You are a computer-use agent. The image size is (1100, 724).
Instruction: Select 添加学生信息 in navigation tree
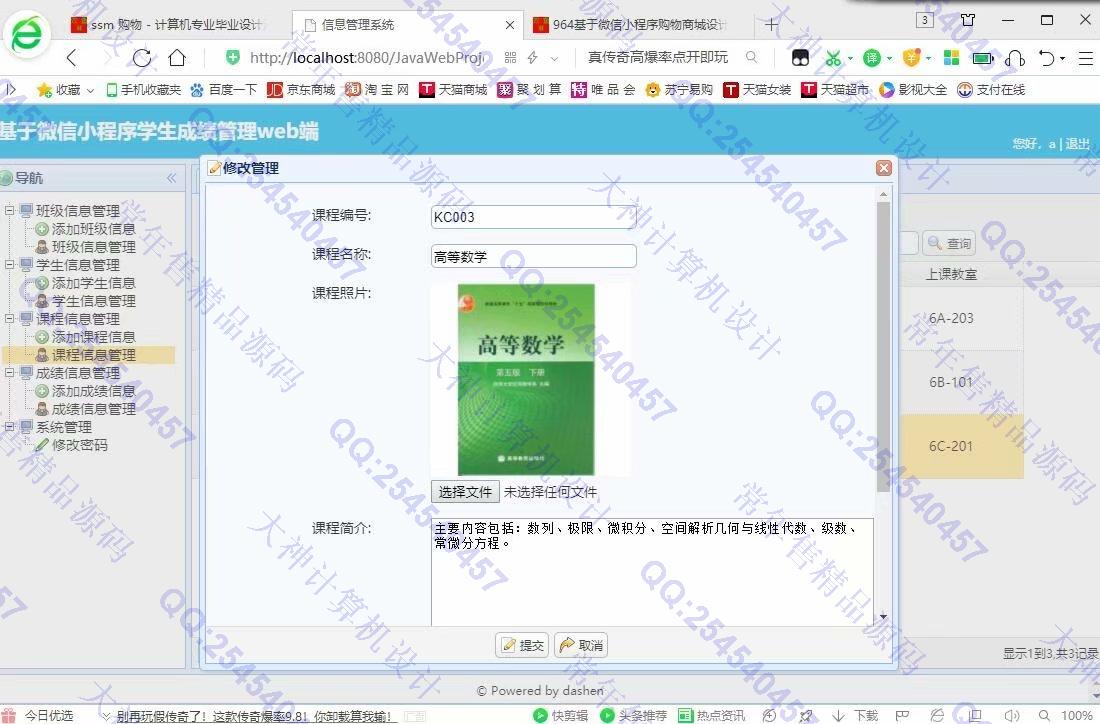[x=93, y=283]
